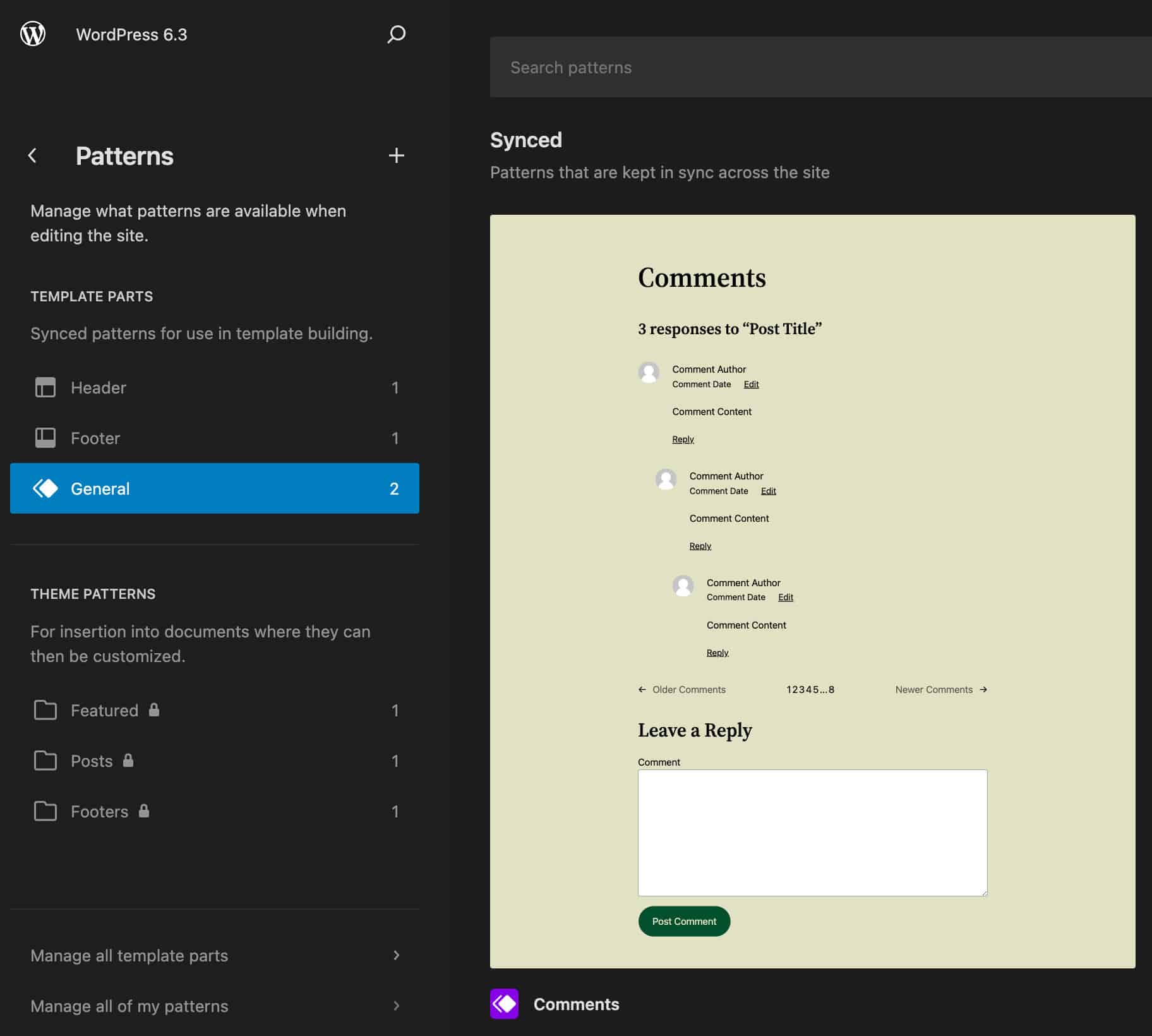Click the plus icon to create a pattern

pos(396,155)
